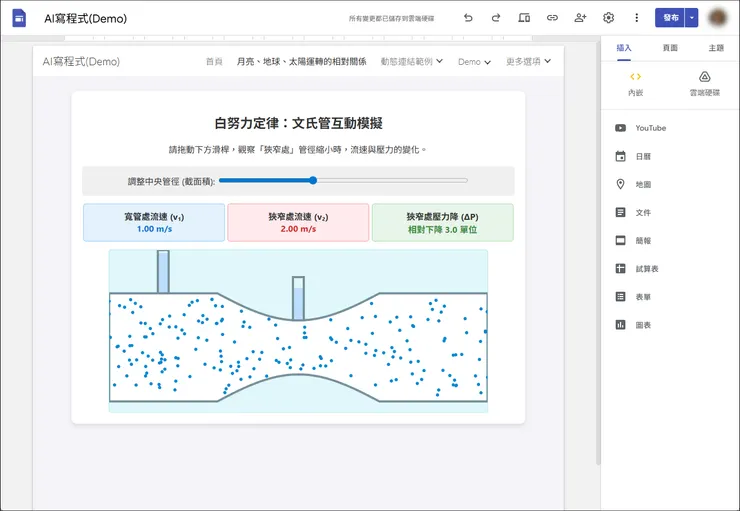Click the 調整中央管徑 (截面積) slider label
The height and width of the screenshot is (511, 740).
click(171, 181)
